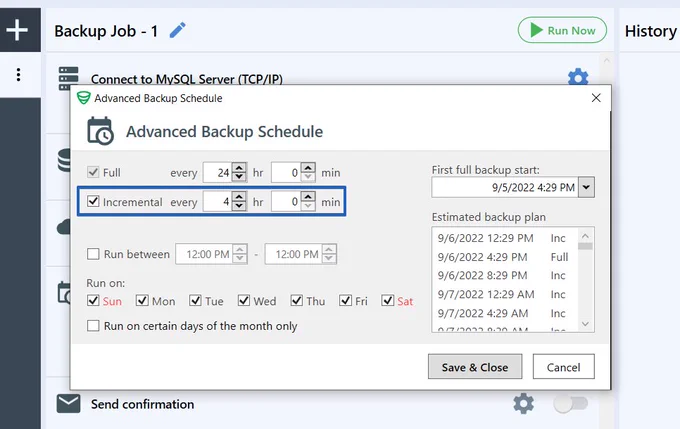The height and width of the screenshot is (429, 680).
Task: Open MySQL Server connection settings gear
Action: pos(578,76)
